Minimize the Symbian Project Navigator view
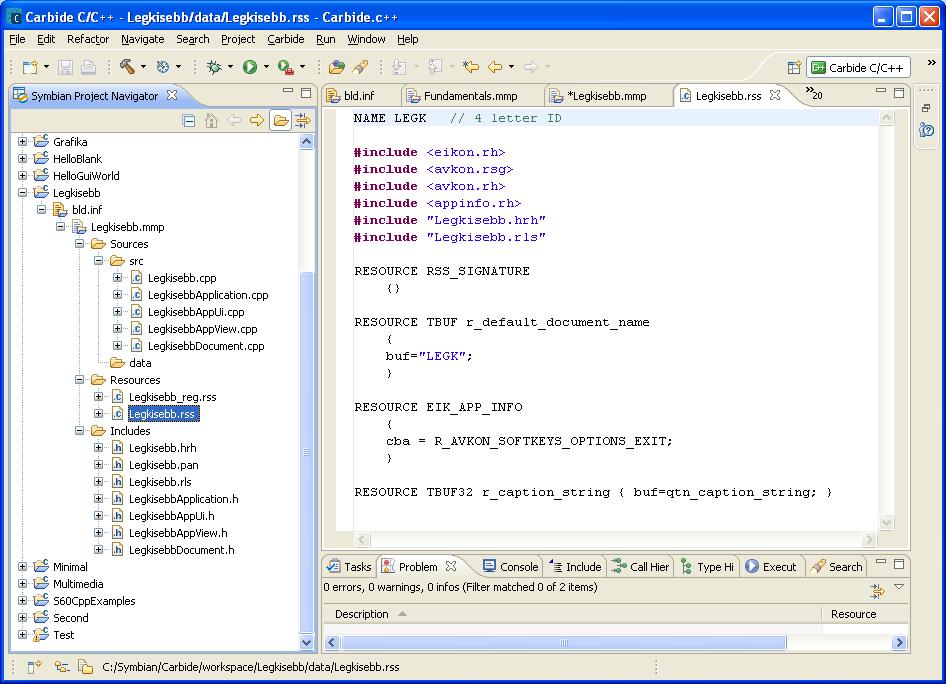The height and width of the screenshot is (684, 946). 288,92
